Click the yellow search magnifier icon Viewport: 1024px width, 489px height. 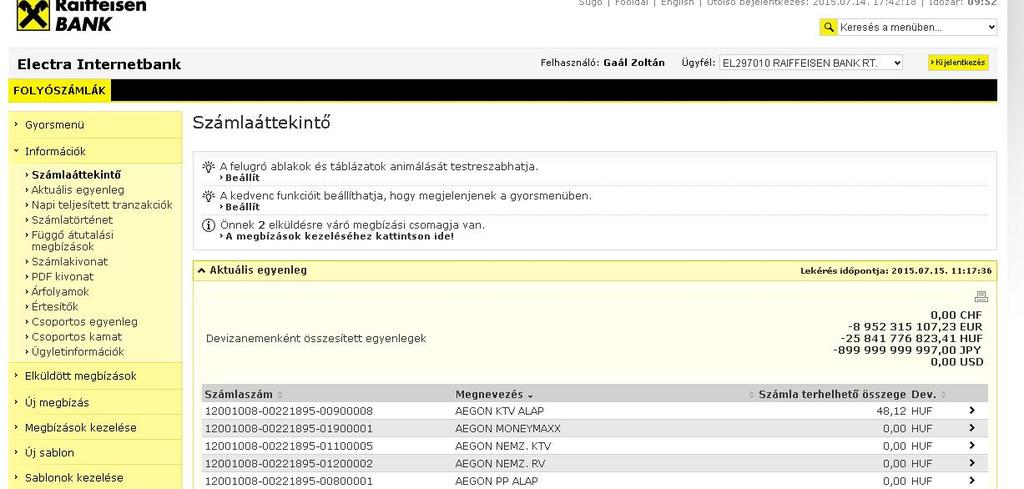828,27
